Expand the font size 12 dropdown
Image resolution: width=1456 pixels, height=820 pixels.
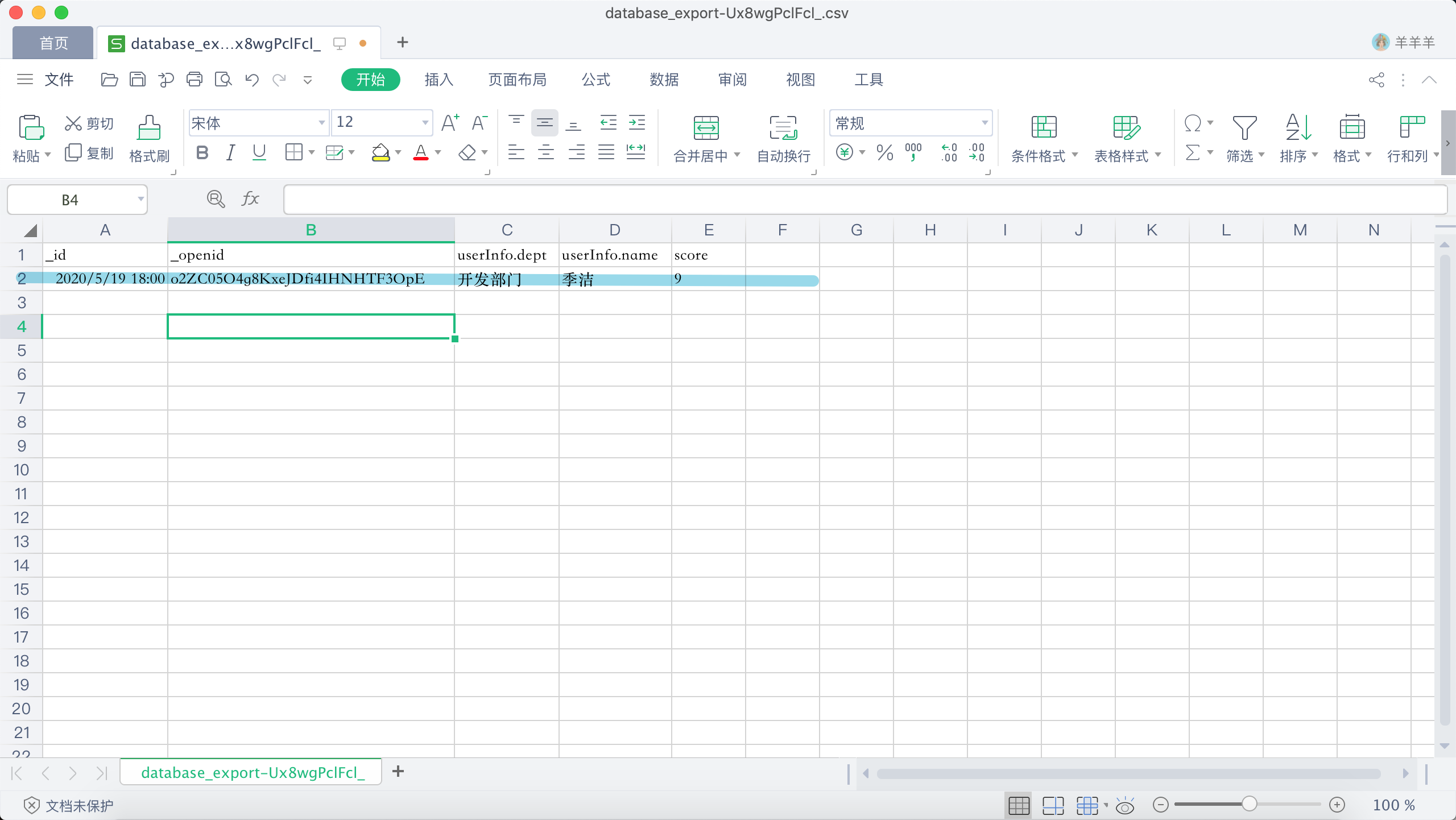[425, 123]
